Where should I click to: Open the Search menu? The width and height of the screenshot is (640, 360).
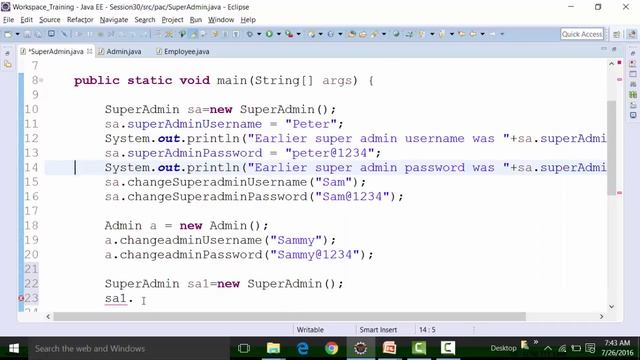(145, 20)
